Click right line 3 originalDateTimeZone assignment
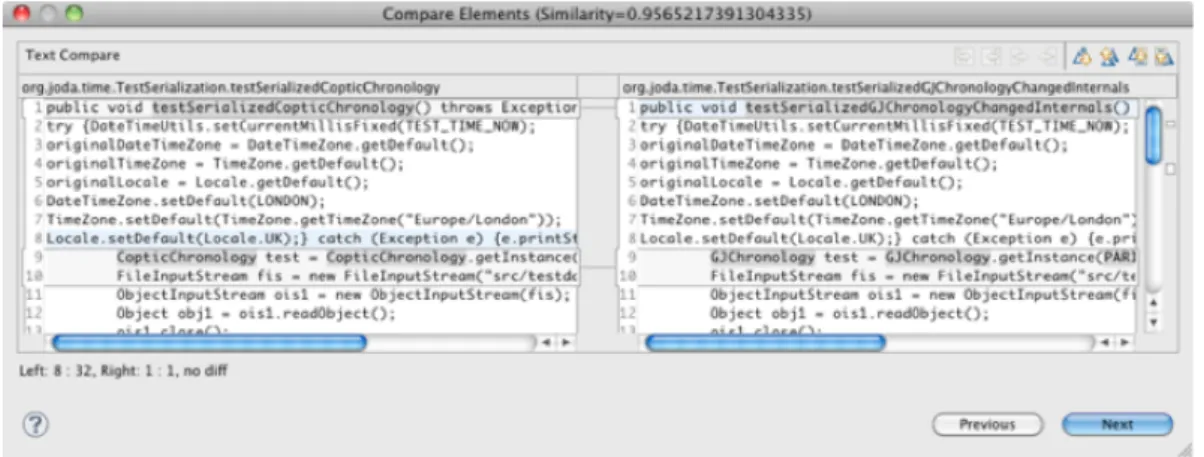The width and height of the screenshot is (1204, 457). [x=854, y=145]
